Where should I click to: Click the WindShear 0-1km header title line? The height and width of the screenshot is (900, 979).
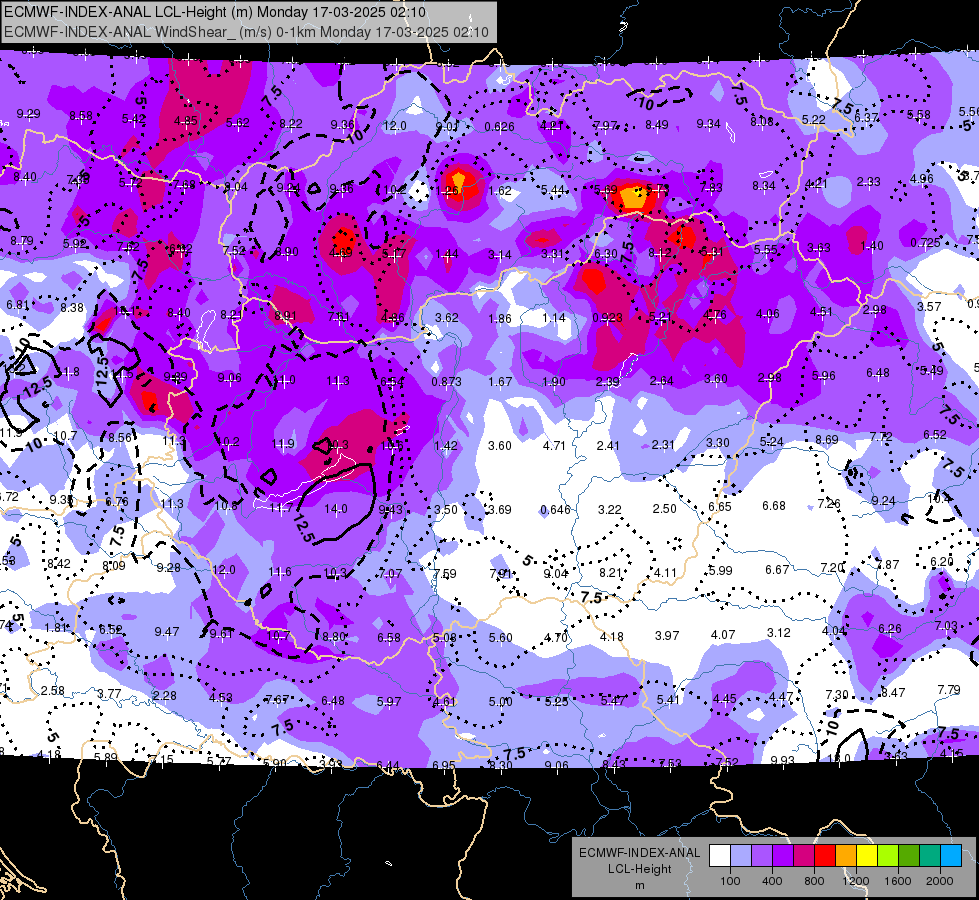tap(247, 32)
